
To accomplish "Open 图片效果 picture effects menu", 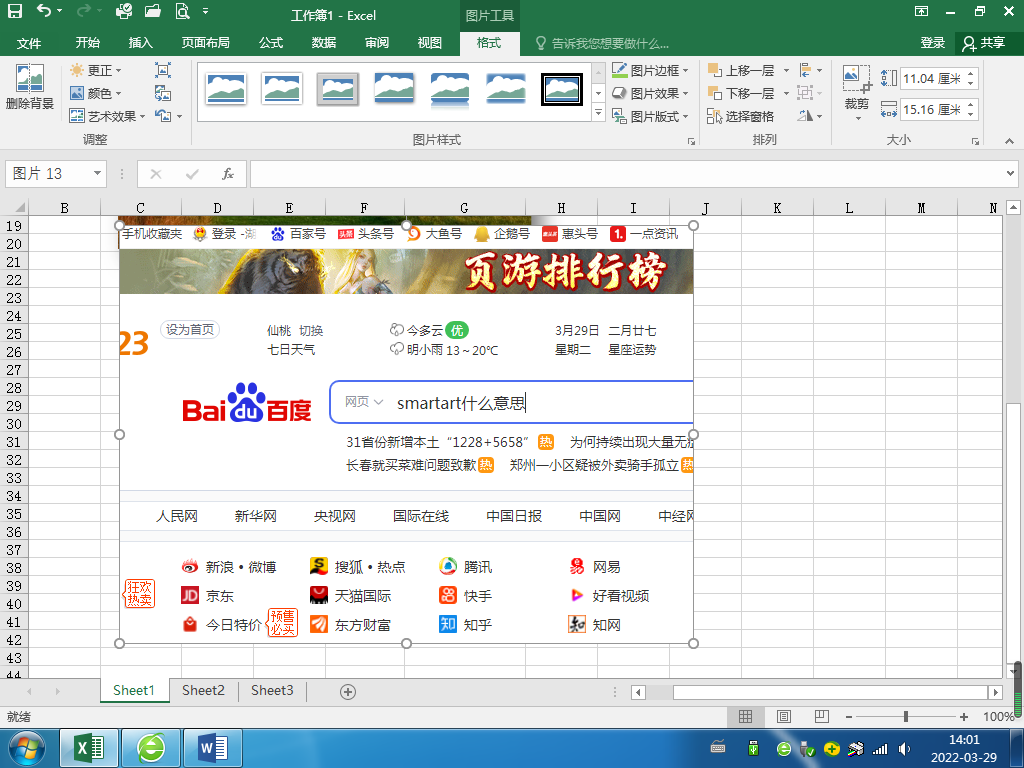I will [650, 93].
